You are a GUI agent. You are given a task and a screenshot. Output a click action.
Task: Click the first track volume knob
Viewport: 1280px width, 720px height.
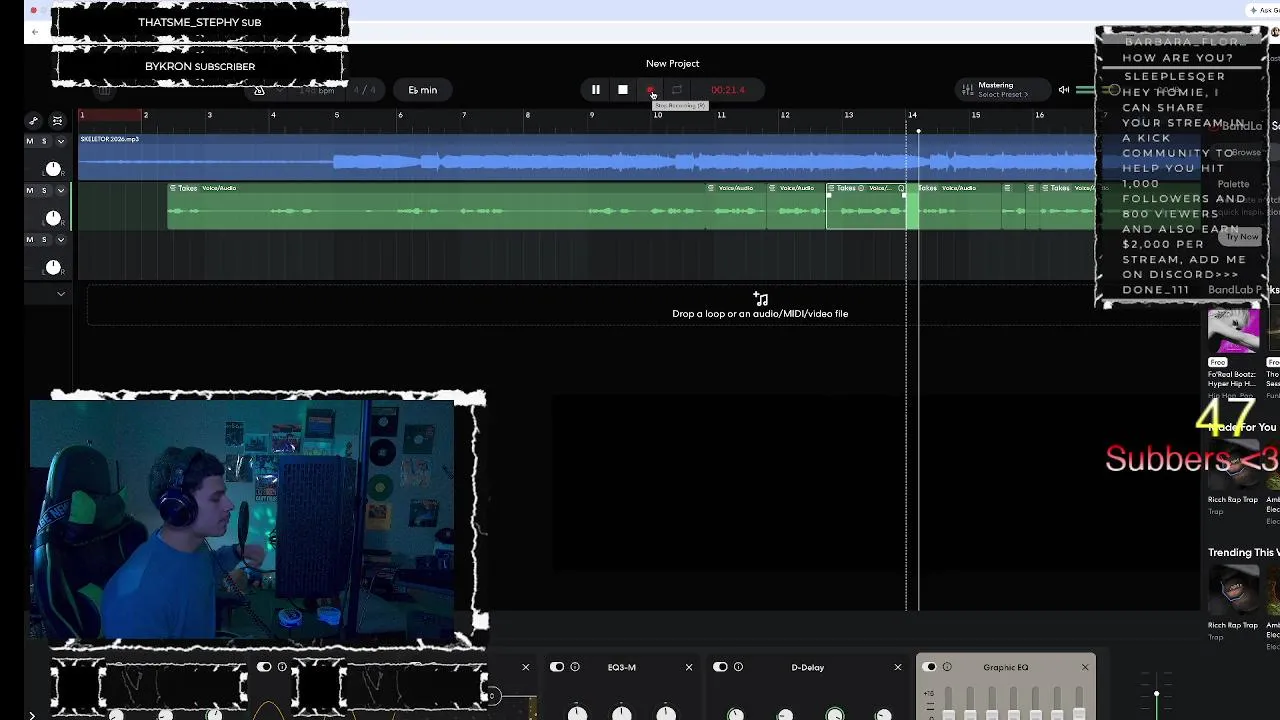click(x=53, y=169)
